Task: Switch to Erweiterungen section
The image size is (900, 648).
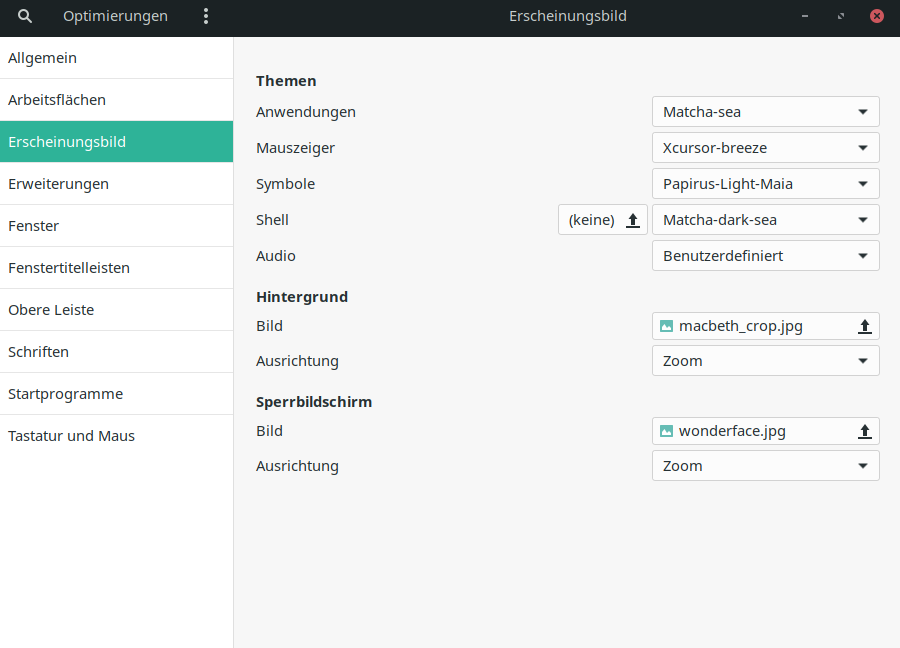Action: point(116,184)
